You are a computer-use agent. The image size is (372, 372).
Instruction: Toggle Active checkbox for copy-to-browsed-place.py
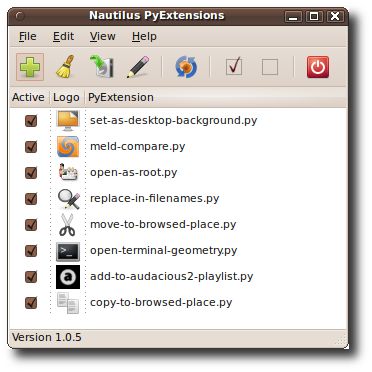[31, 302]
